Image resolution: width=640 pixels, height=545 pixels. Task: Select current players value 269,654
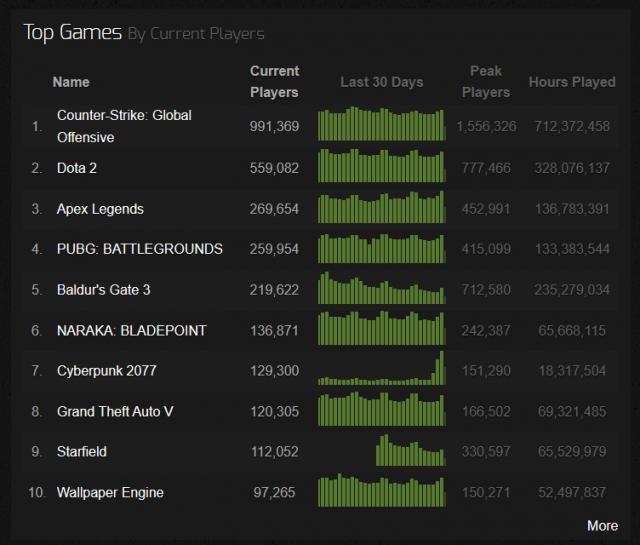click(x=274, y=209)
